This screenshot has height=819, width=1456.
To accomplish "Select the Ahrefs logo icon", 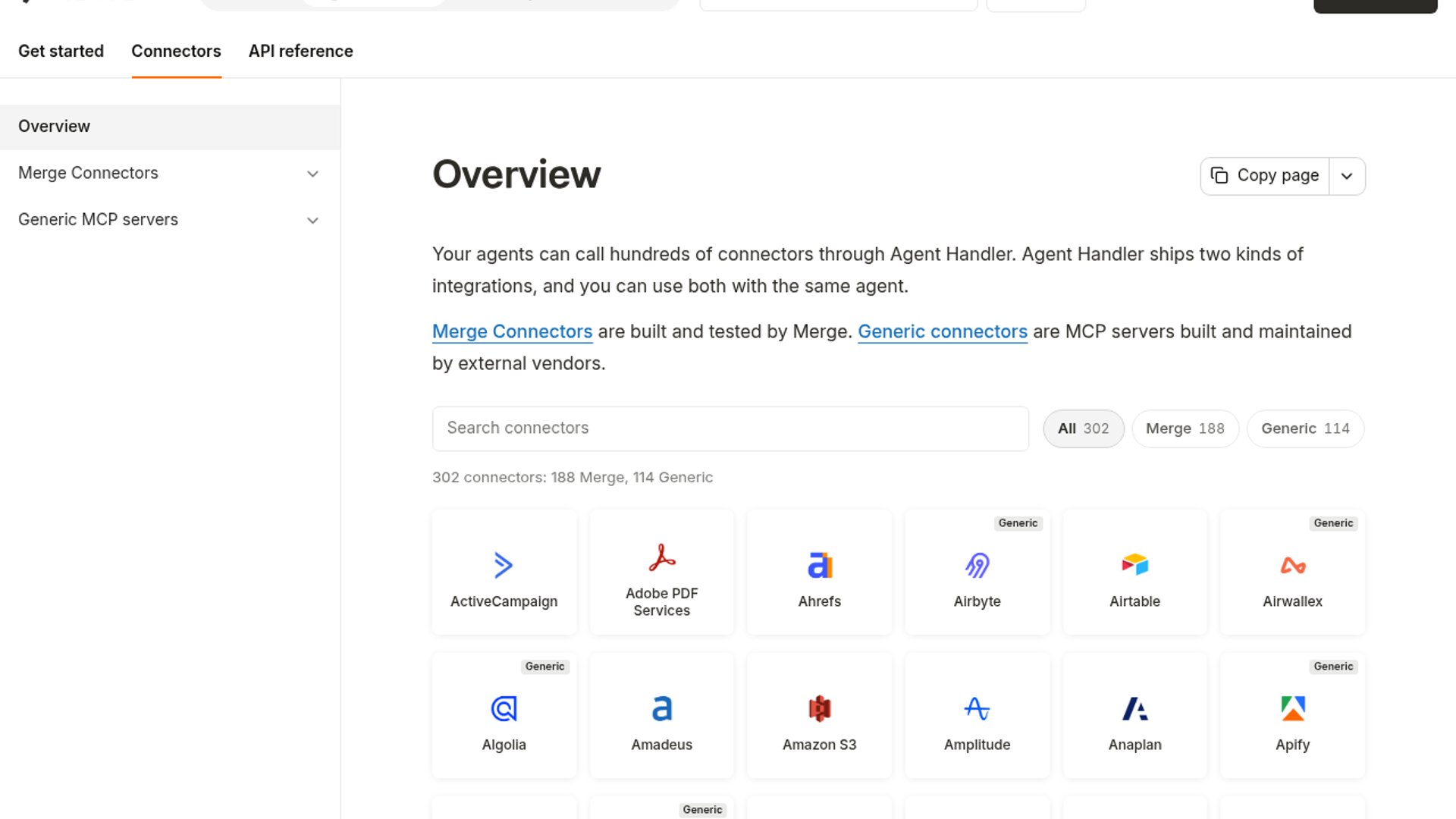I will (x=819, y=565).
